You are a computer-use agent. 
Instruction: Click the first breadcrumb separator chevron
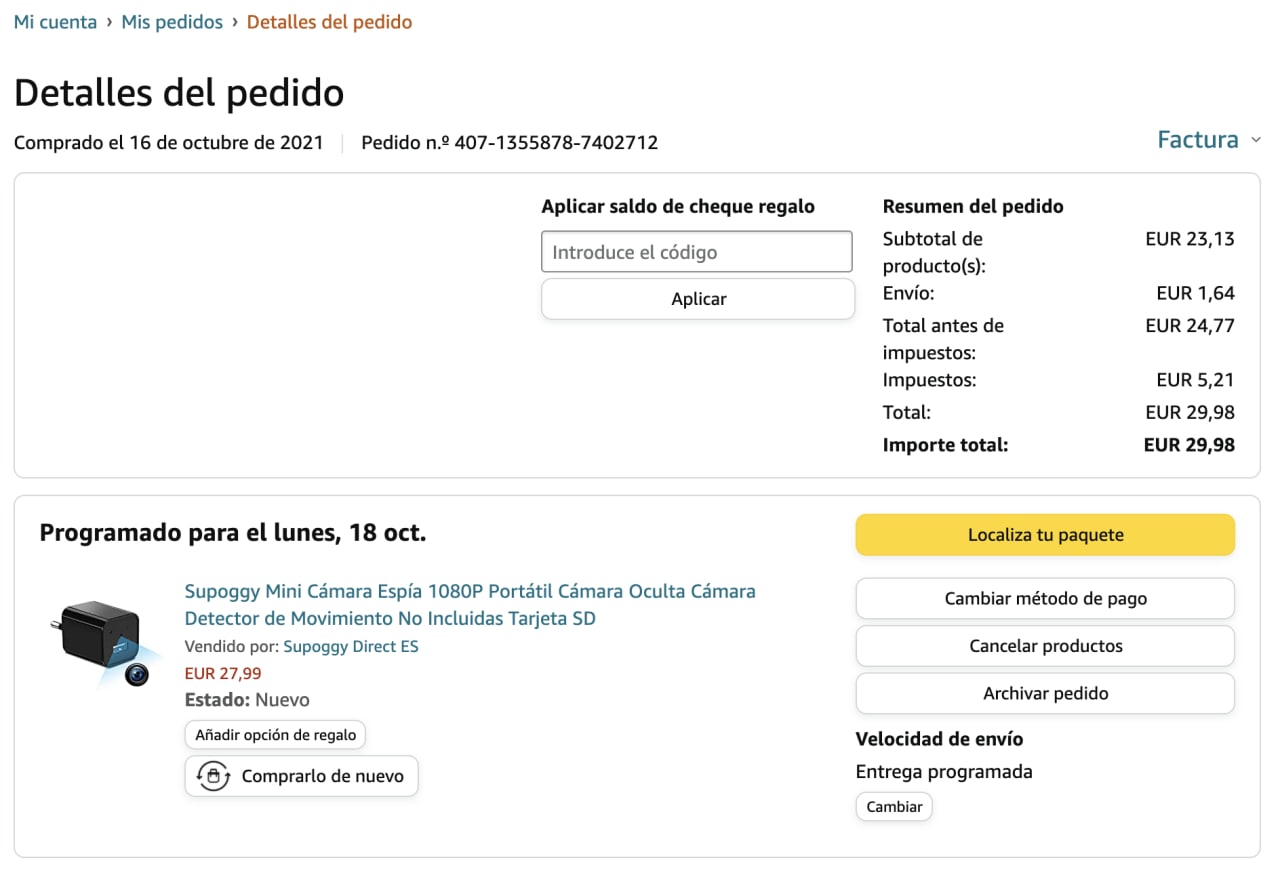pyautogui.click(x=109, y=22)
